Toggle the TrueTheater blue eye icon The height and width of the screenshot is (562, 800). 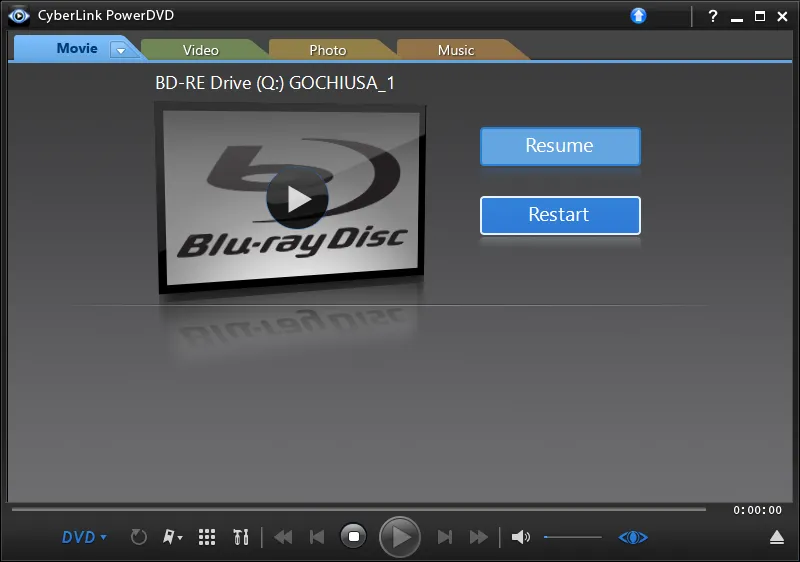pos(633,537)
